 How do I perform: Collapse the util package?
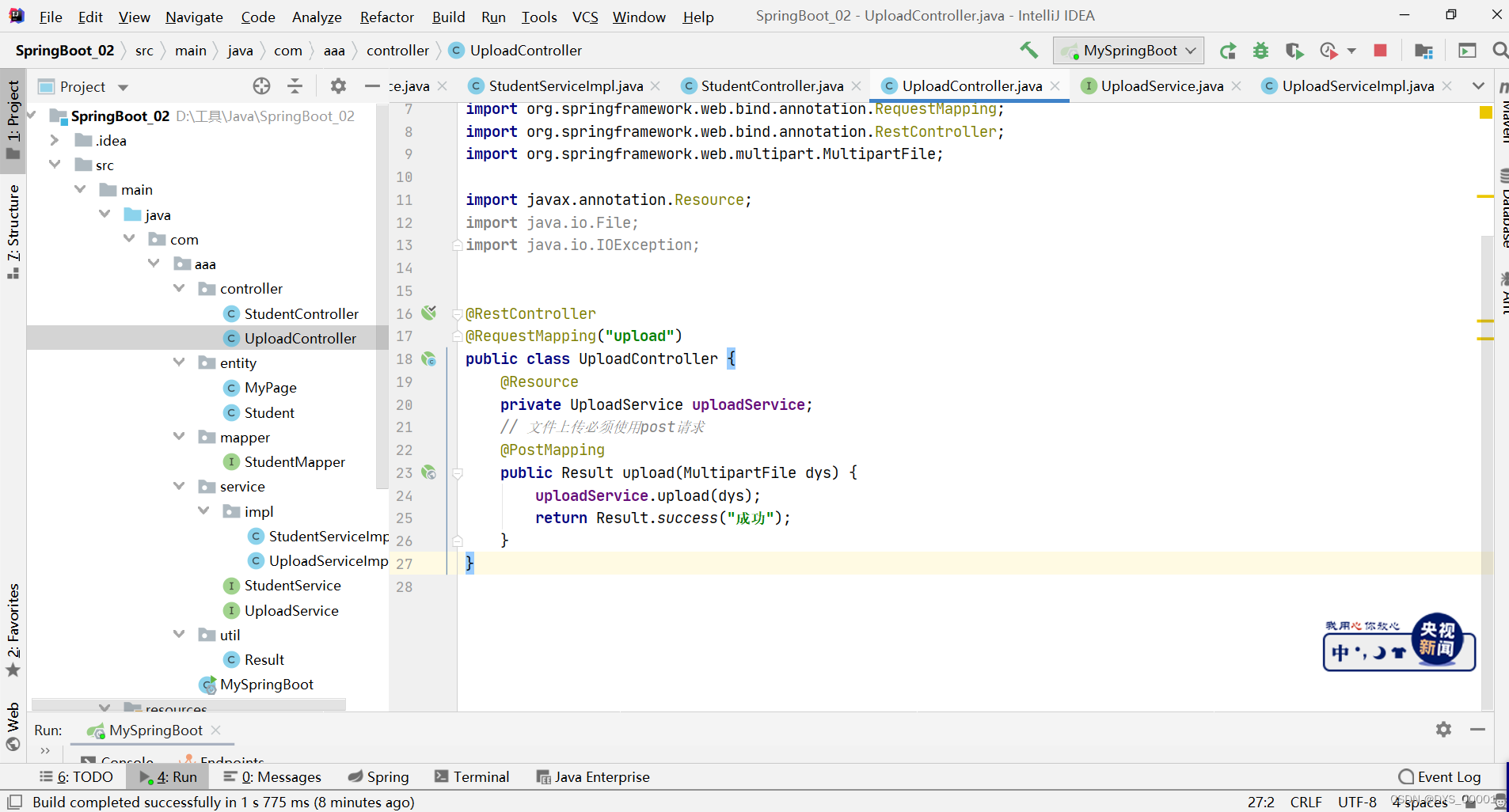tap(179, 635)
